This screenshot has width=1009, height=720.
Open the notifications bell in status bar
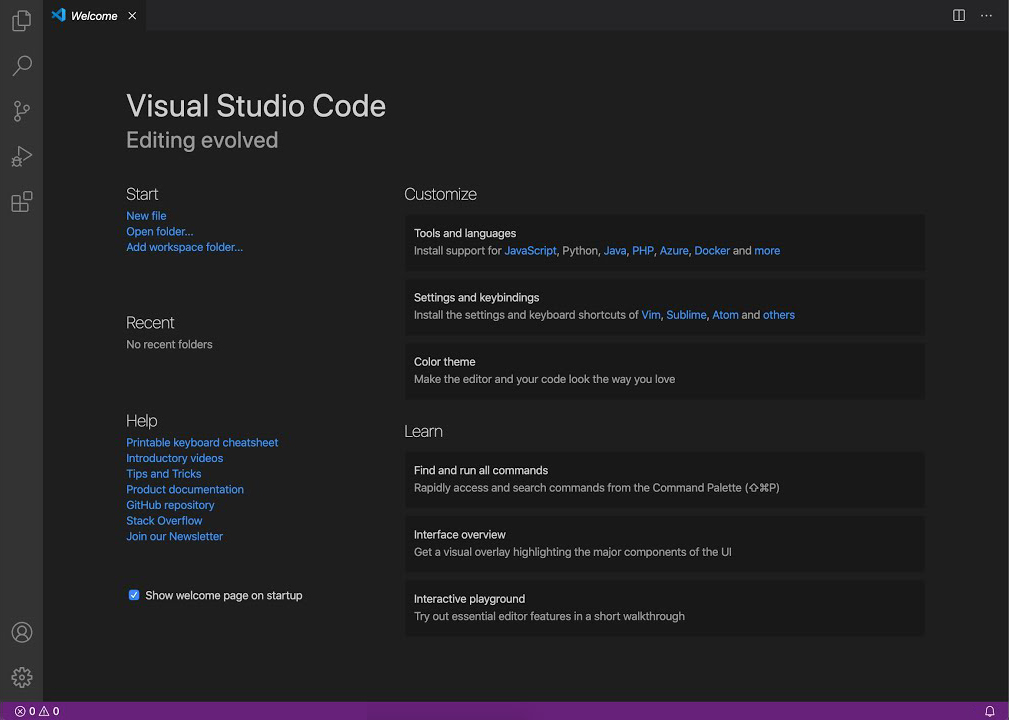(x=990, y=711)
